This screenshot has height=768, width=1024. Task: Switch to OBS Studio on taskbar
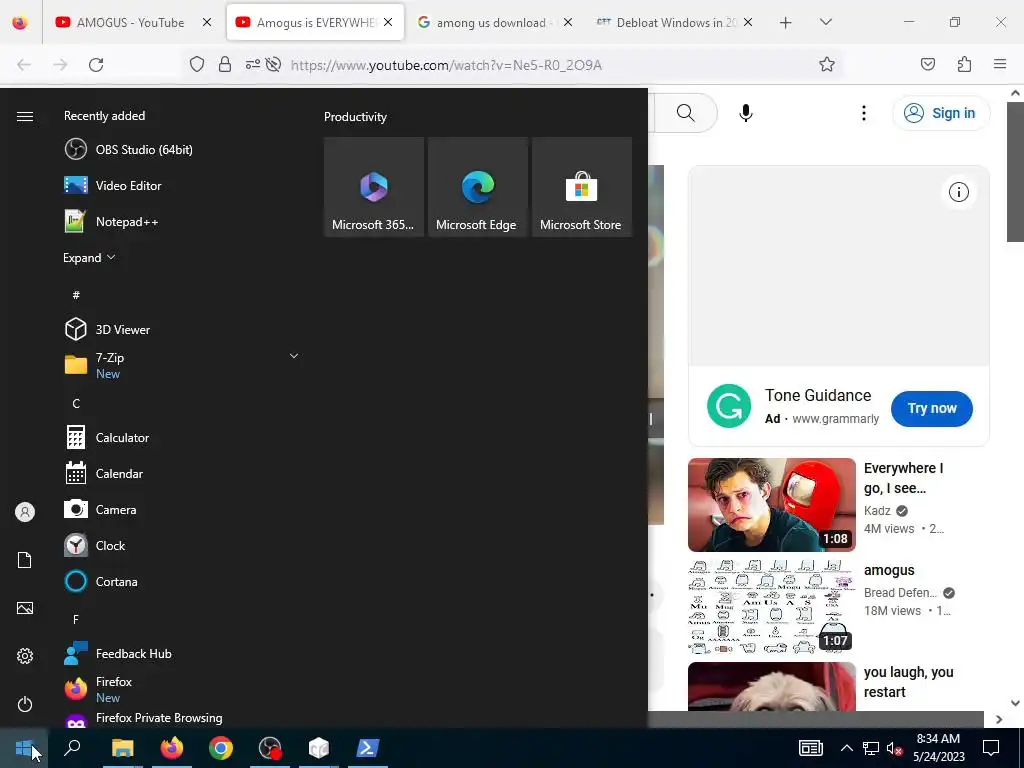(x=270, y=748)
